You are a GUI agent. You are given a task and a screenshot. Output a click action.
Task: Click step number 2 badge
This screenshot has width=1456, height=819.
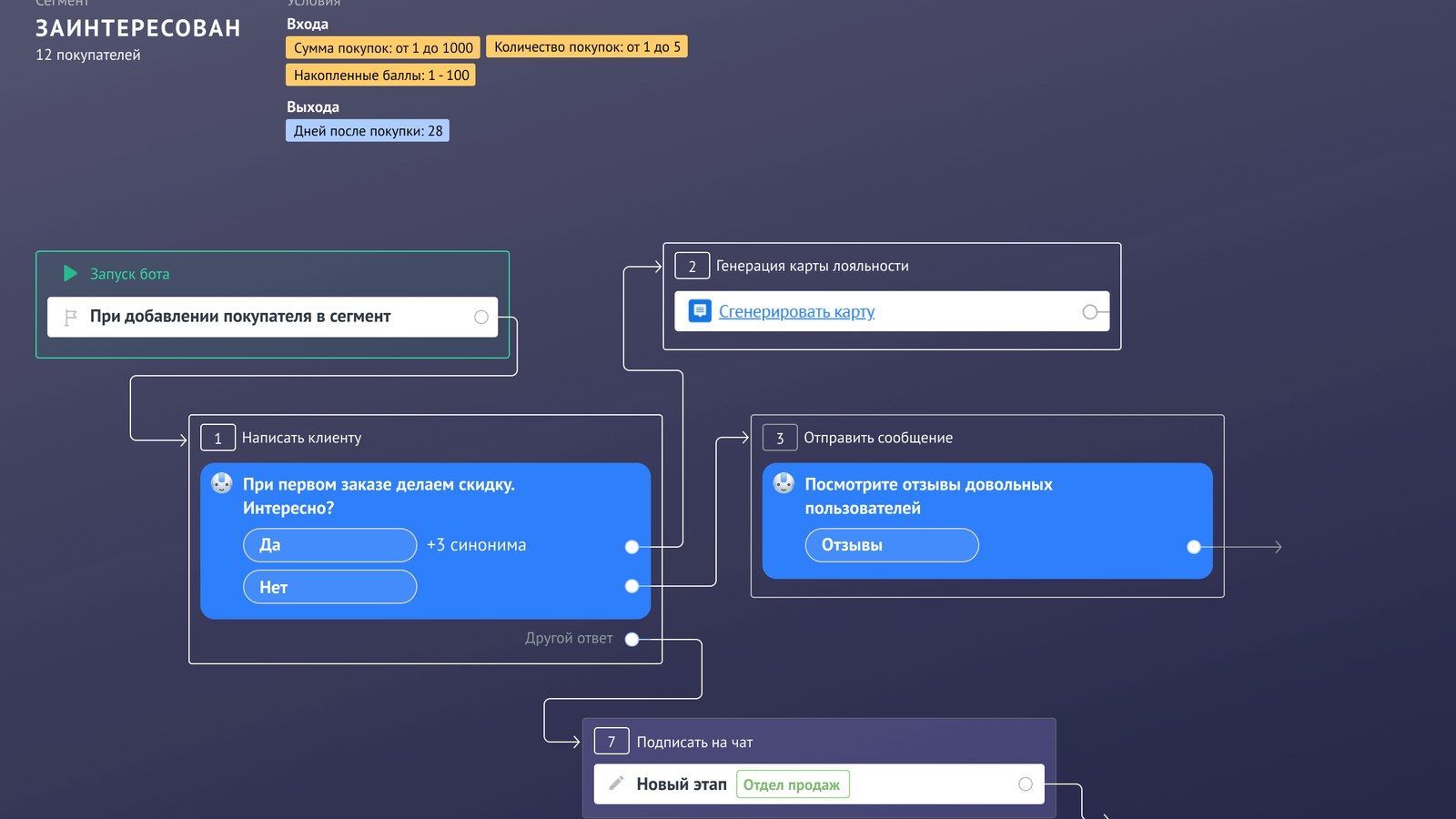(692, 266)
